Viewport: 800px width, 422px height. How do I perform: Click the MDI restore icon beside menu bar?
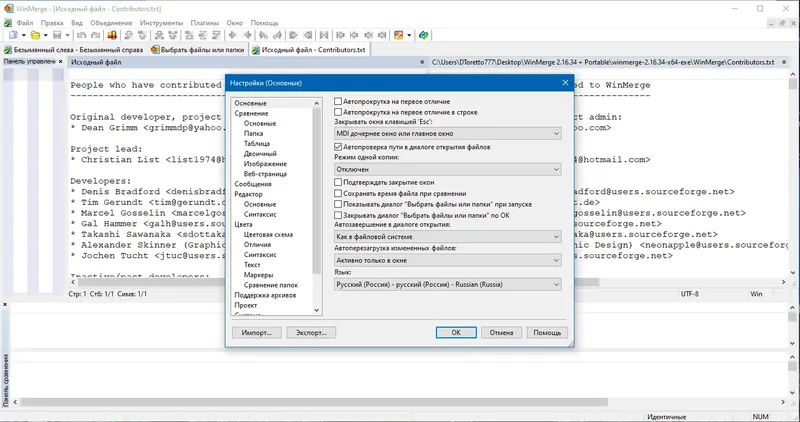point(782,23)
